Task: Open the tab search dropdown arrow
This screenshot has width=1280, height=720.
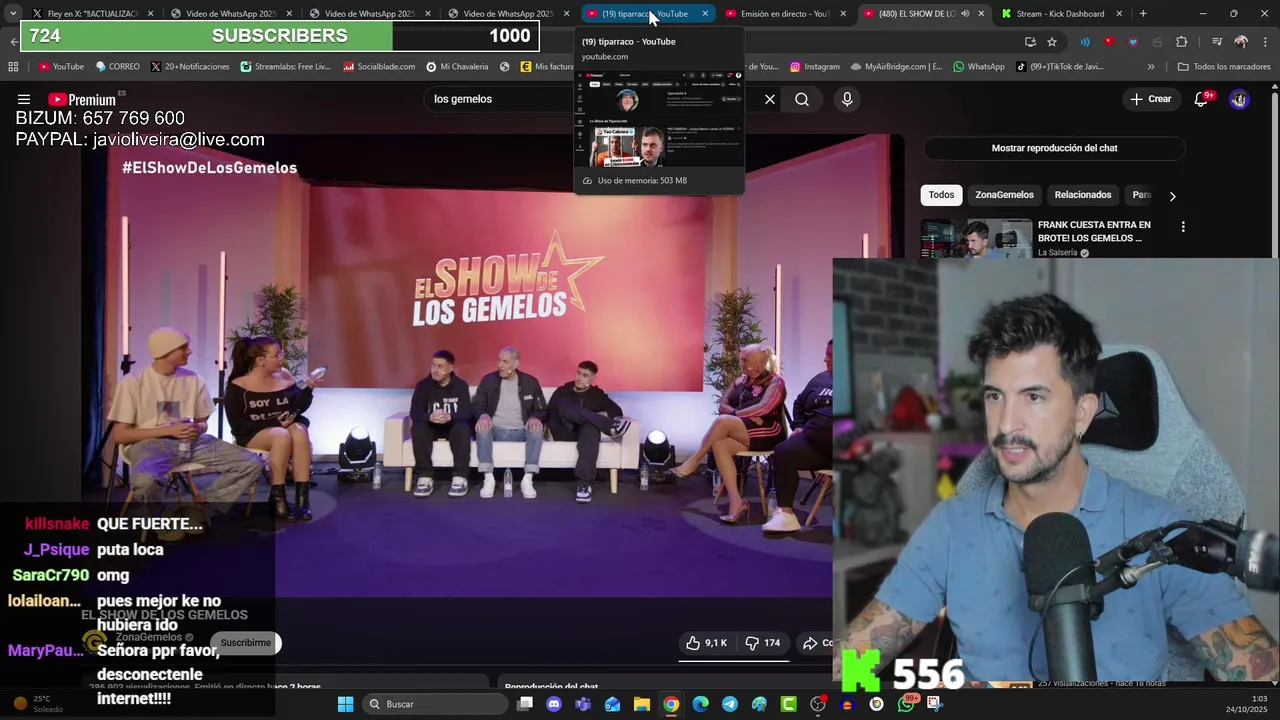Action: click(x=12, y=14)
